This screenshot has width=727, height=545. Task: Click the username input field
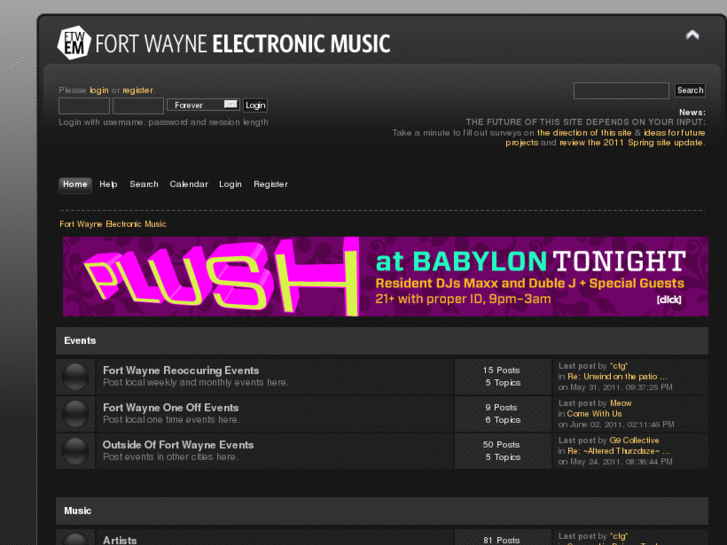tap(84, 105)
